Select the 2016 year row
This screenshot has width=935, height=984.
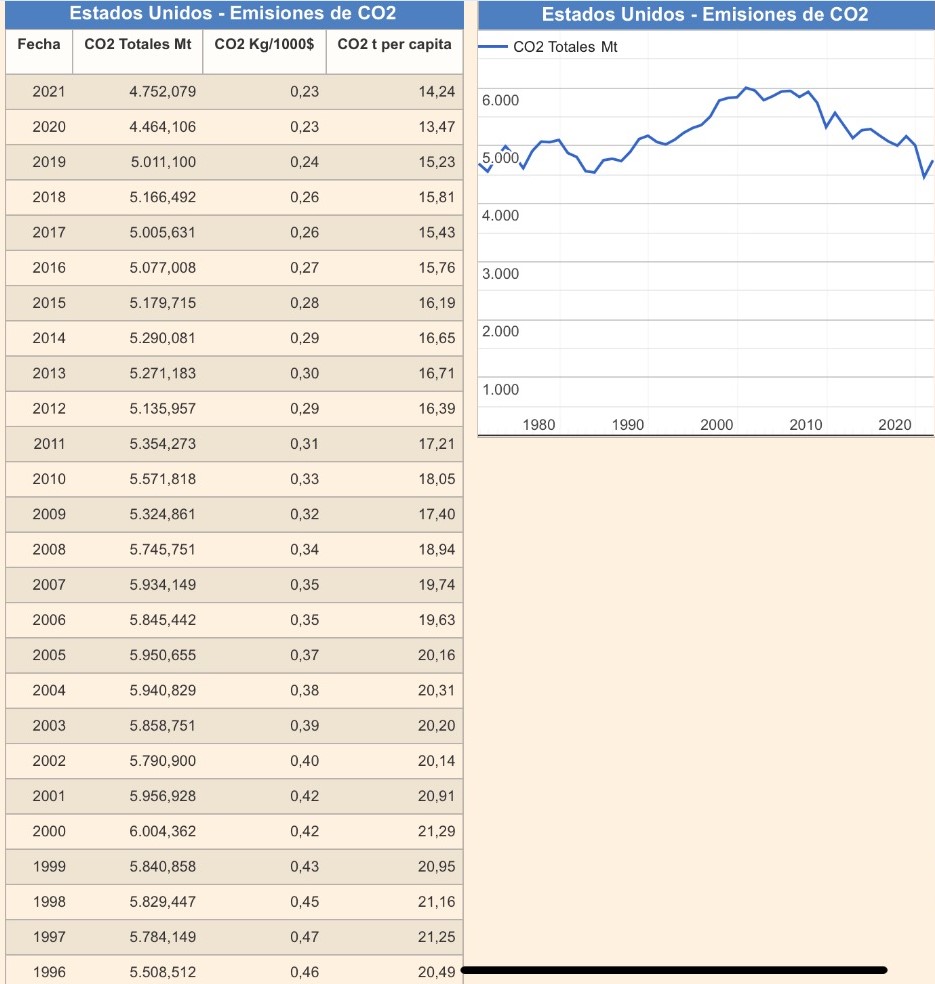pos(48,268)
